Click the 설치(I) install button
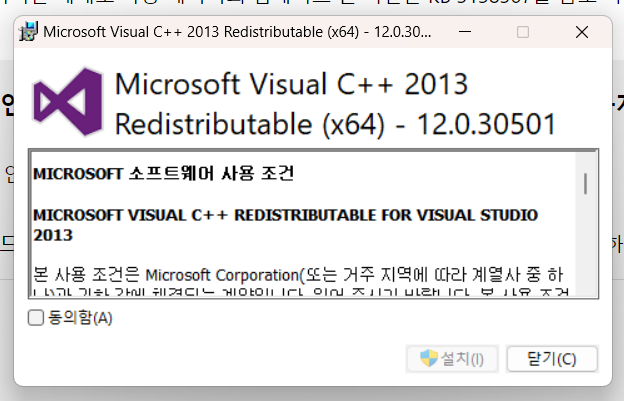The image size is (624, 401). (452, 359)
